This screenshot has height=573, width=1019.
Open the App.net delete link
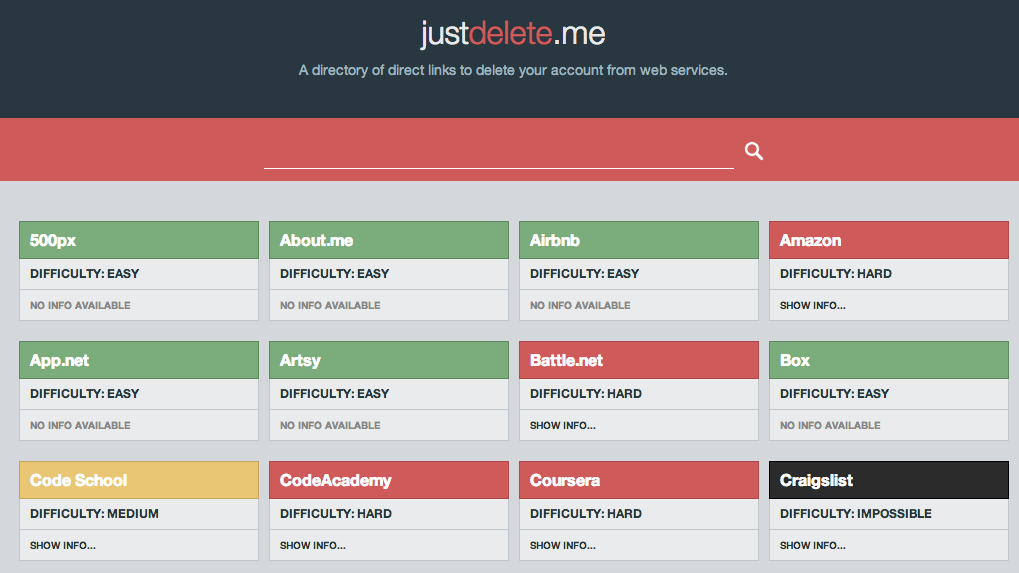click(59, 360)
